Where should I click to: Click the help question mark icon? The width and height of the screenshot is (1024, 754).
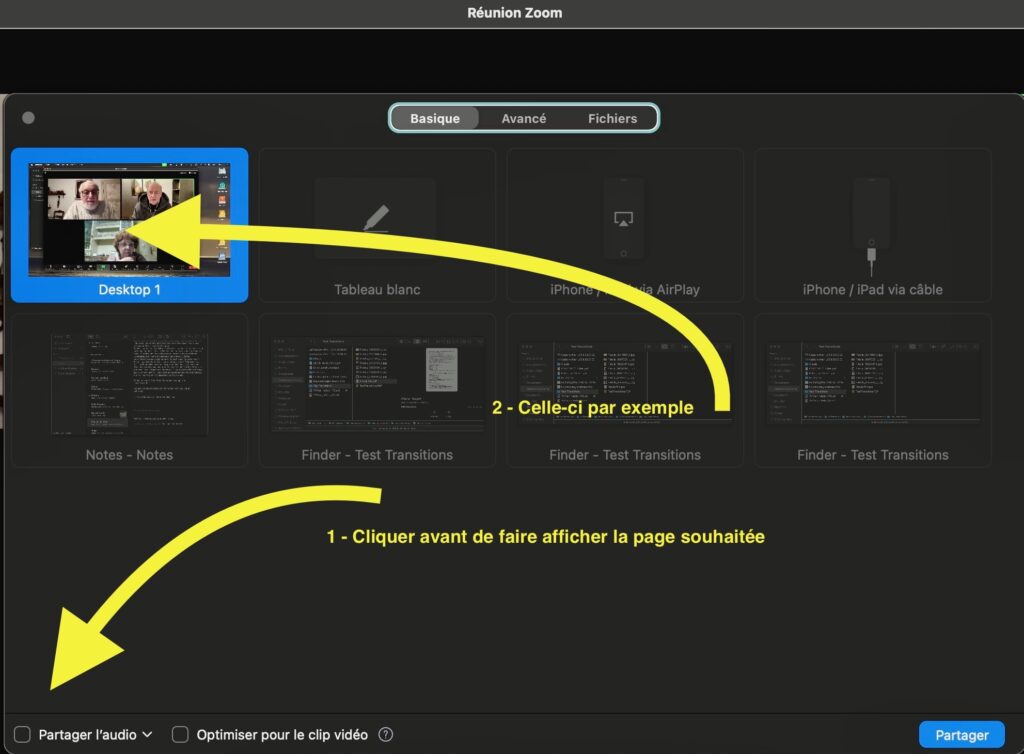point(386,735)
